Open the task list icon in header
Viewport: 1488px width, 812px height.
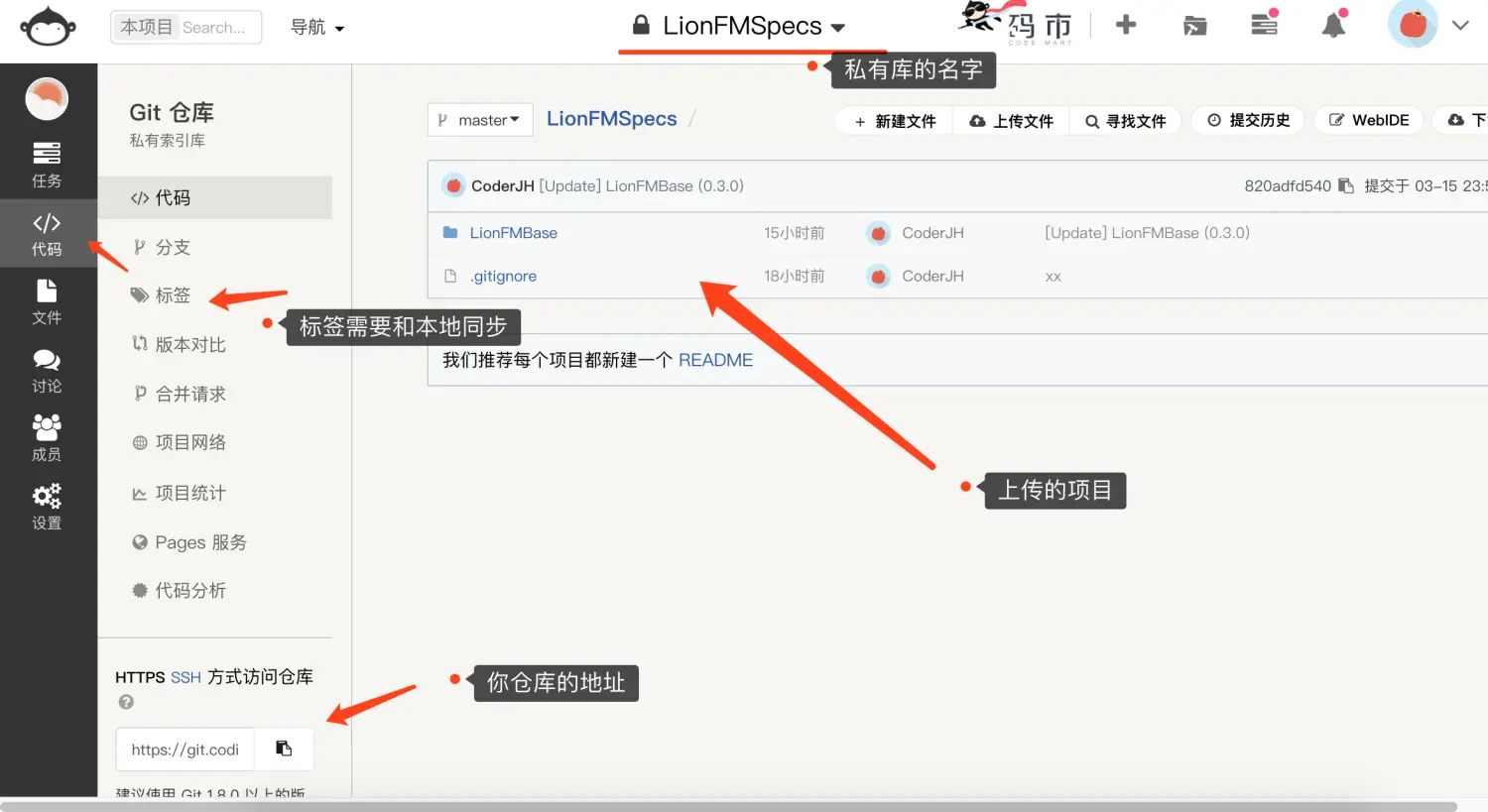click(1264, 24)
